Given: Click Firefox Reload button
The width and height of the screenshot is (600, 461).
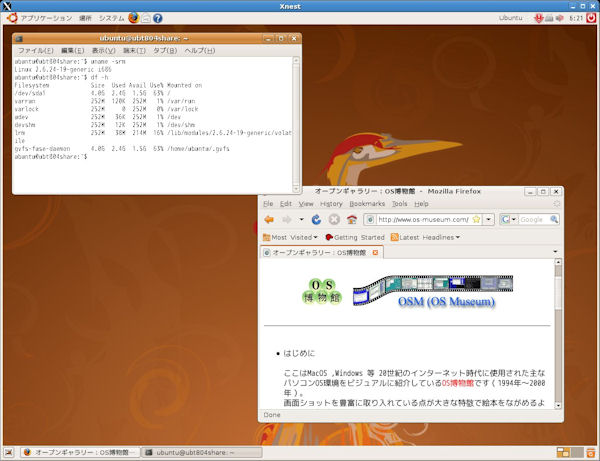Looking at the screenshot, I should [316, 219].
